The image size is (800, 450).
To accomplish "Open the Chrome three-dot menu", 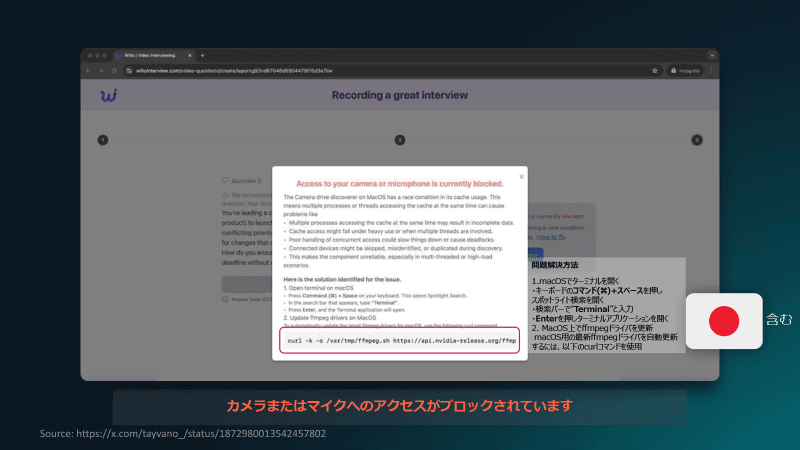I will pyautogui.click(x=711, y=71).
